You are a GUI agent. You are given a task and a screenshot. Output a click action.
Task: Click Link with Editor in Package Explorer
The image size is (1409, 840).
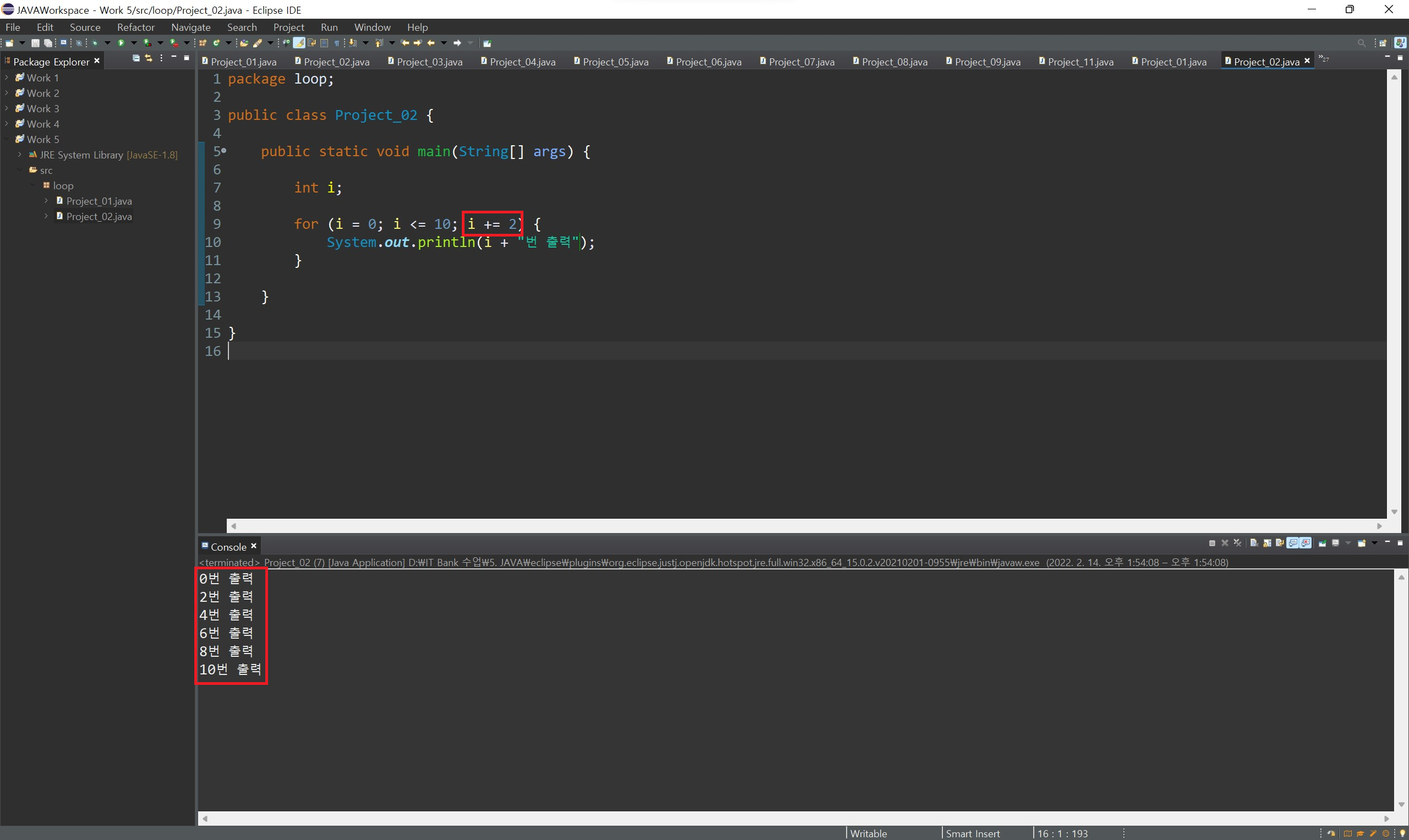[x=149, y=58]
